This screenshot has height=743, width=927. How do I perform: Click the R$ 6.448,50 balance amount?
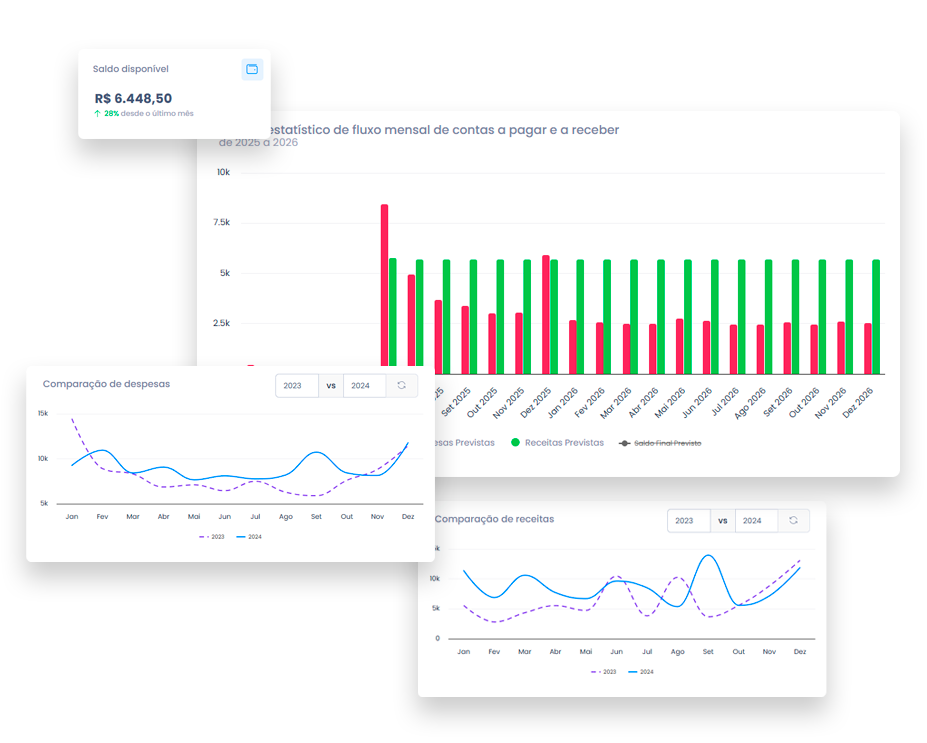click(x=133, y=98)
